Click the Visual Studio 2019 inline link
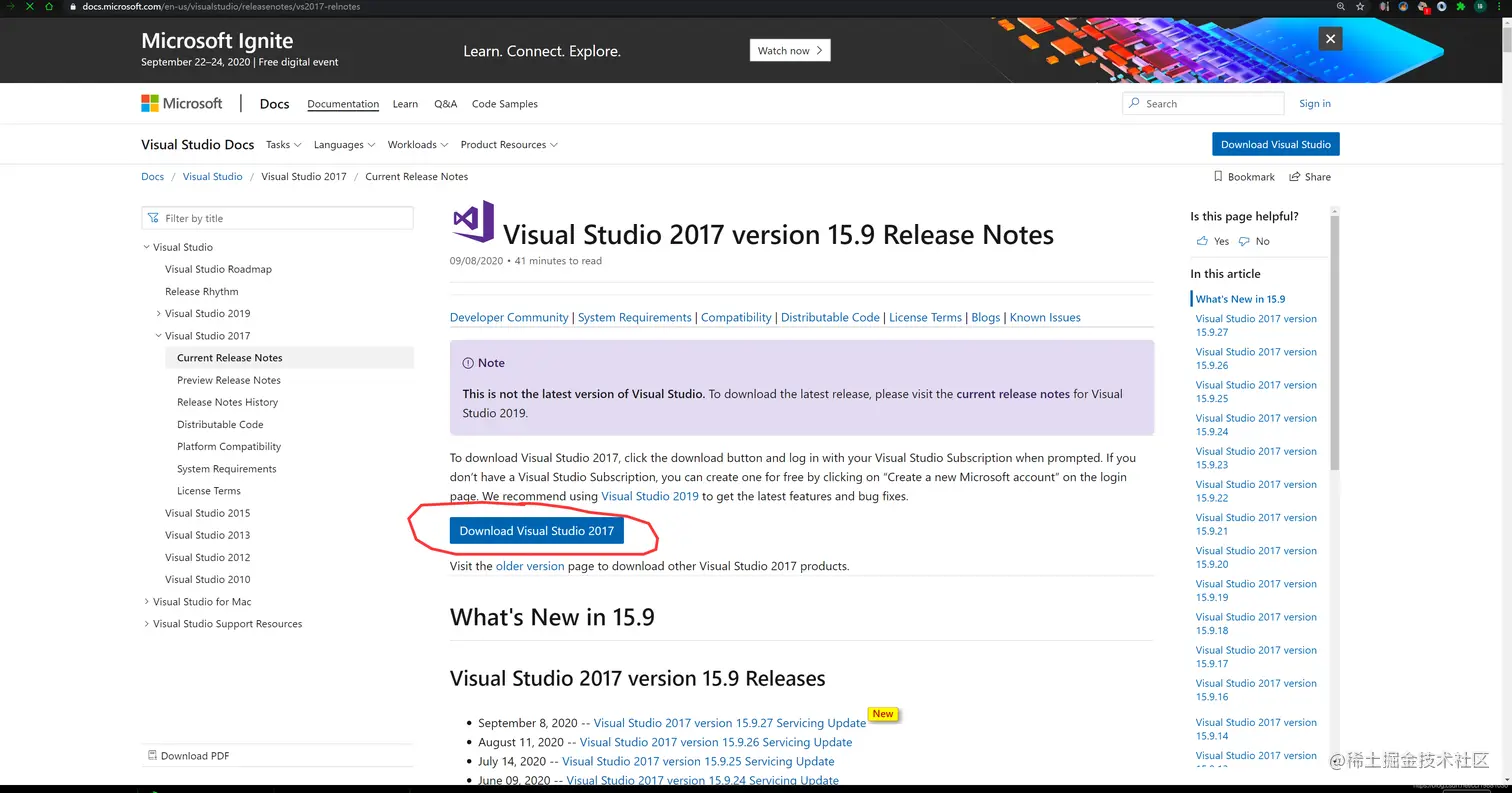1512x793 pixels. [650, 496]
